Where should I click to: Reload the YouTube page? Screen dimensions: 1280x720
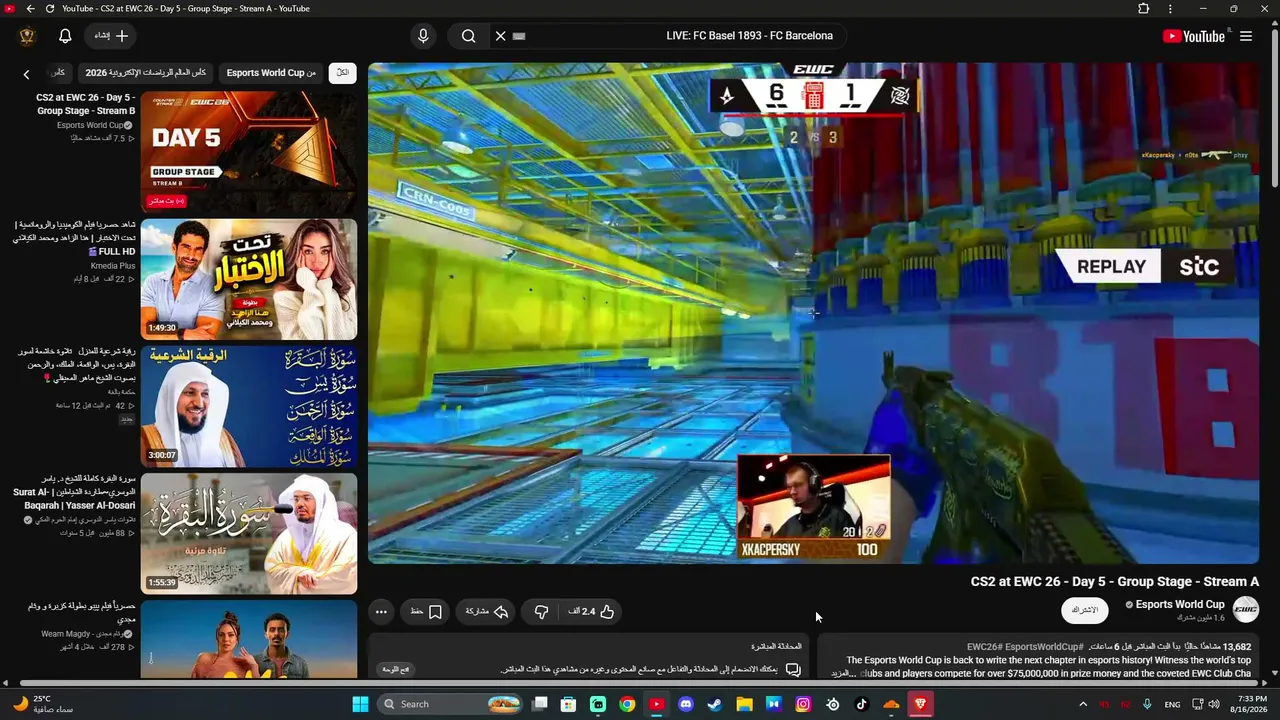pyautogui.click(x=50, y=9)
